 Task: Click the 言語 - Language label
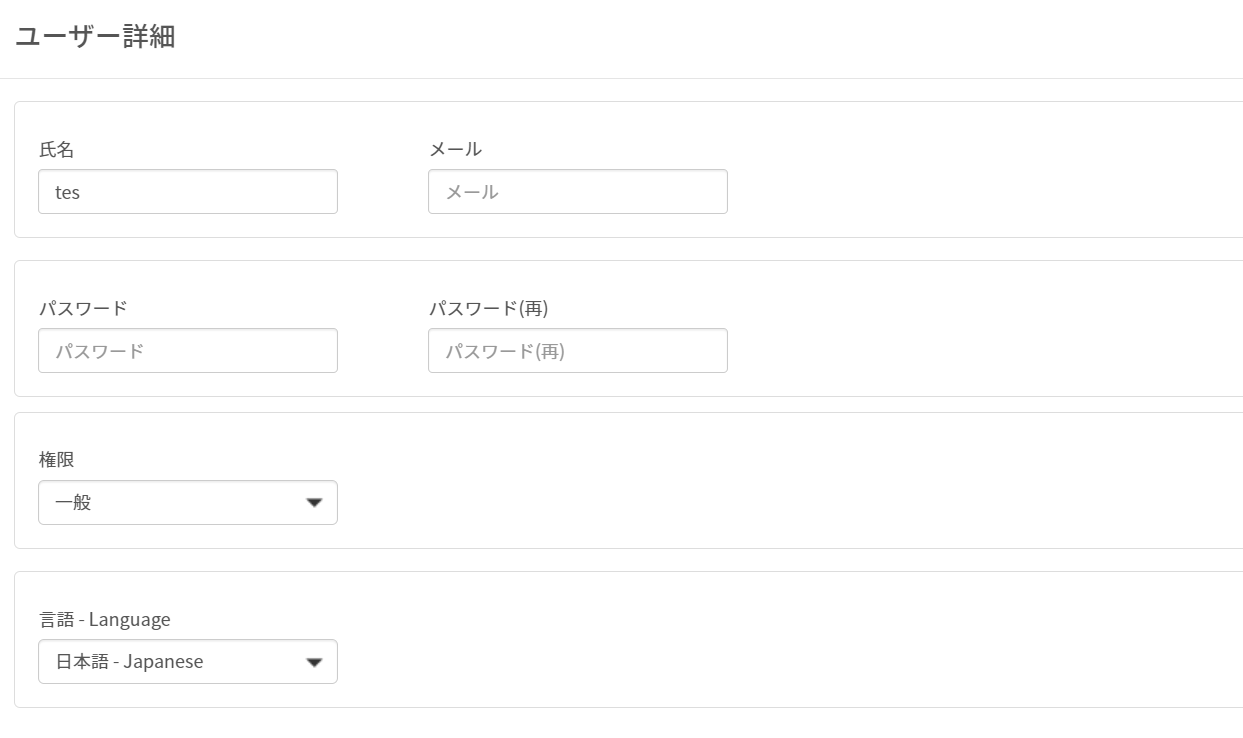[x=105, y=619]
